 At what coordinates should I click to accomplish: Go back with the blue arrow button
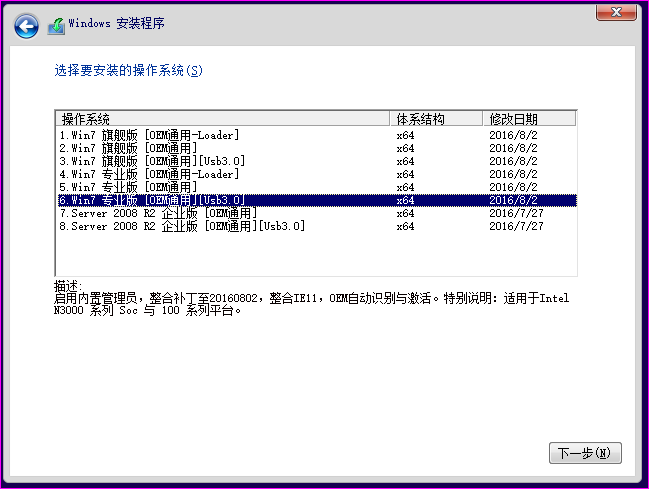26,26
